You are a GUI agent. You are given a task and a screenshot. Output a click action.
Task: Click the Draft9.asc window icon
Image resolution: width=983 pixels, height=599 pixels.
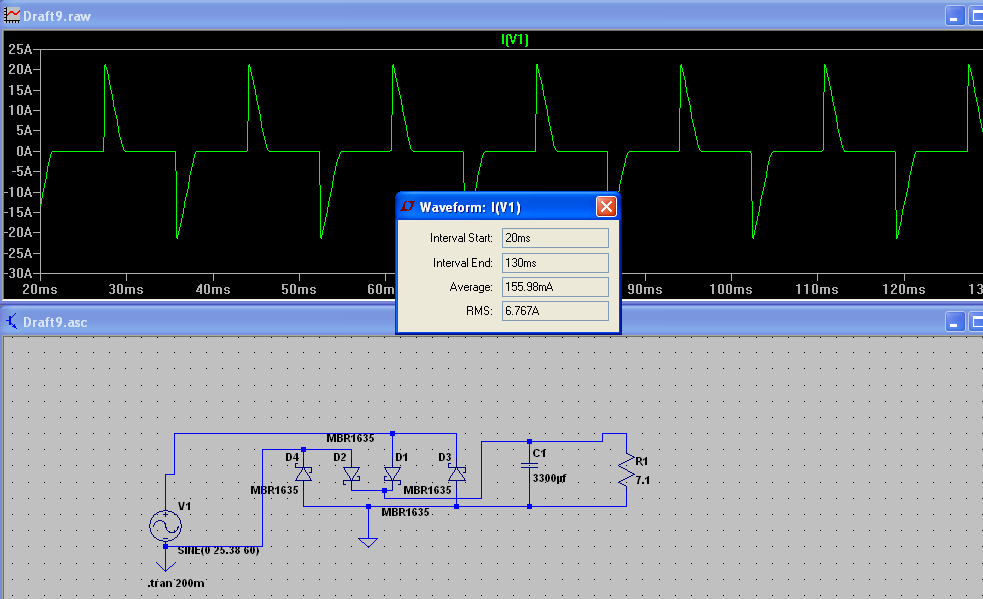[x=12, y=322]
